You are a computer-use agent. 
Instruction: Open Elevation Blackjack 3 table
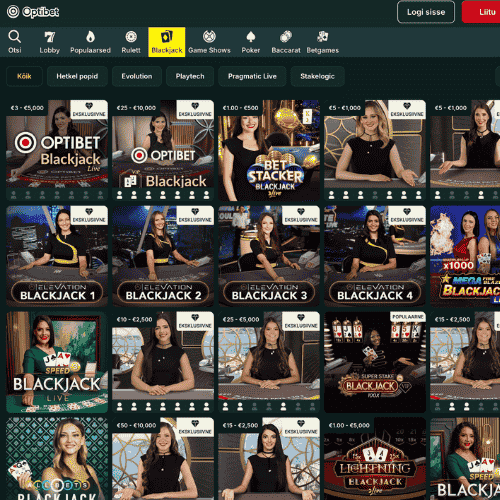(269, 256)
